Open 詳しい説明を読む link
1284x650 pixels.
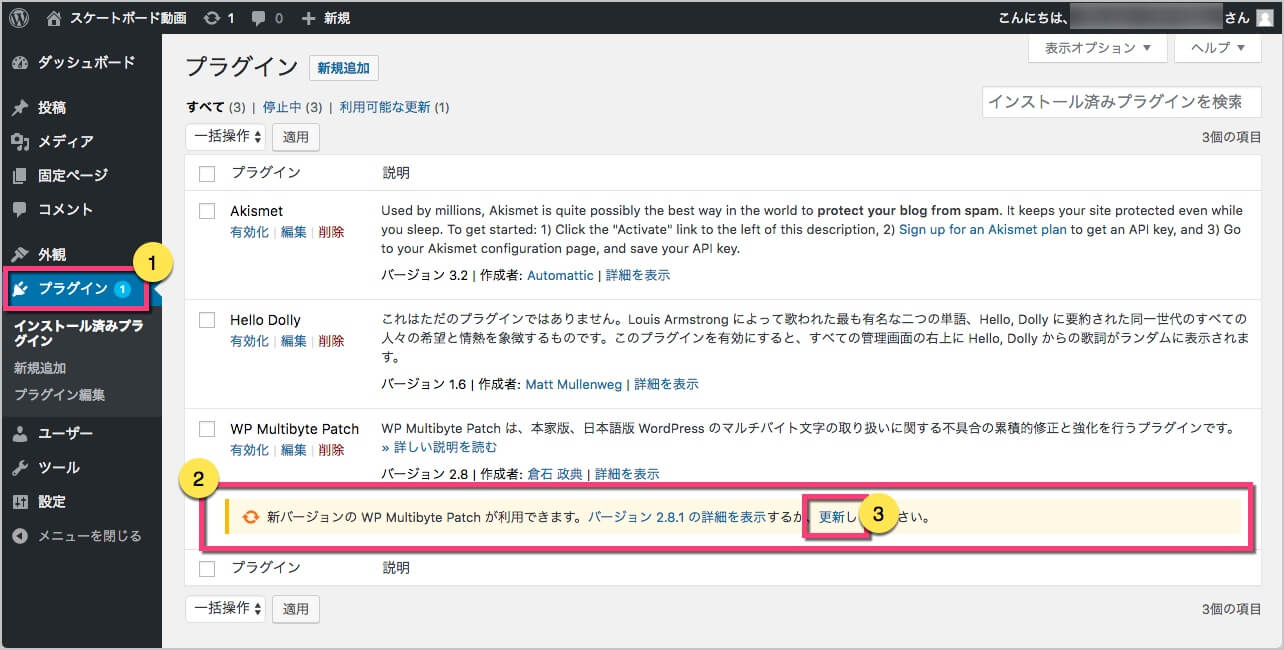(x=439, y=447)
